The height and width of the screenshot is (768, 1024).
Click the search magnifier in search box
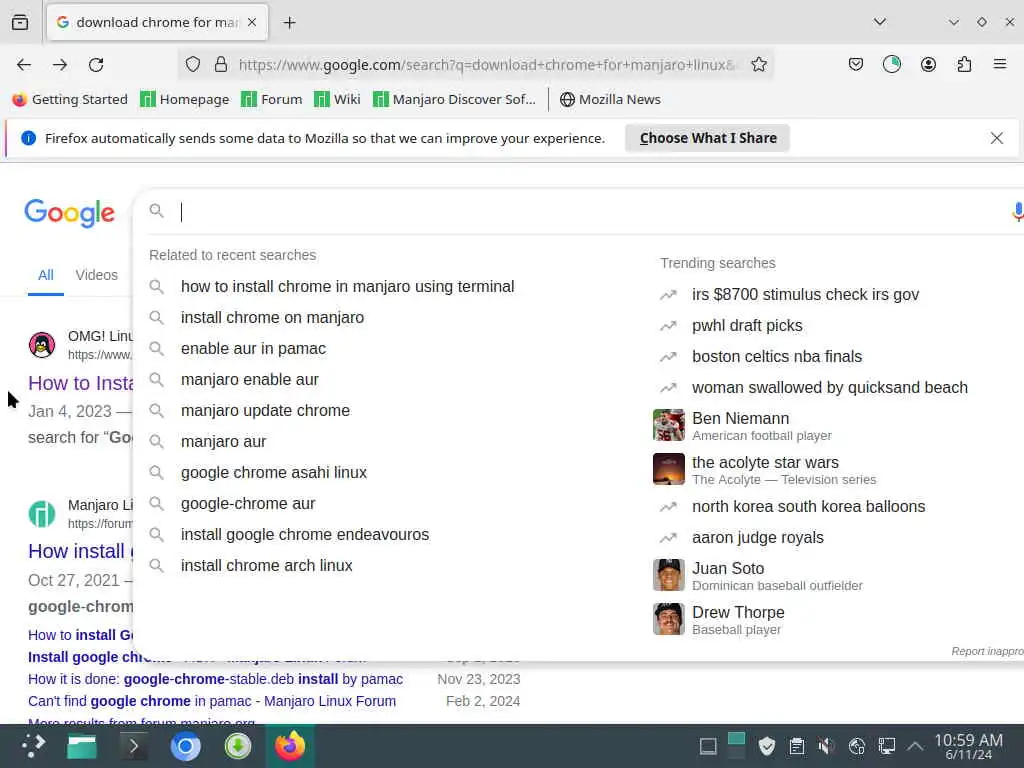(x=156, y=211)
